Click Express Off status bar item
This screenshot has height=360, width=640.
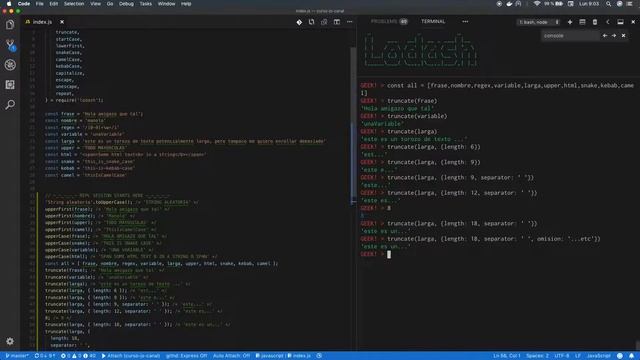coord(187,356)
